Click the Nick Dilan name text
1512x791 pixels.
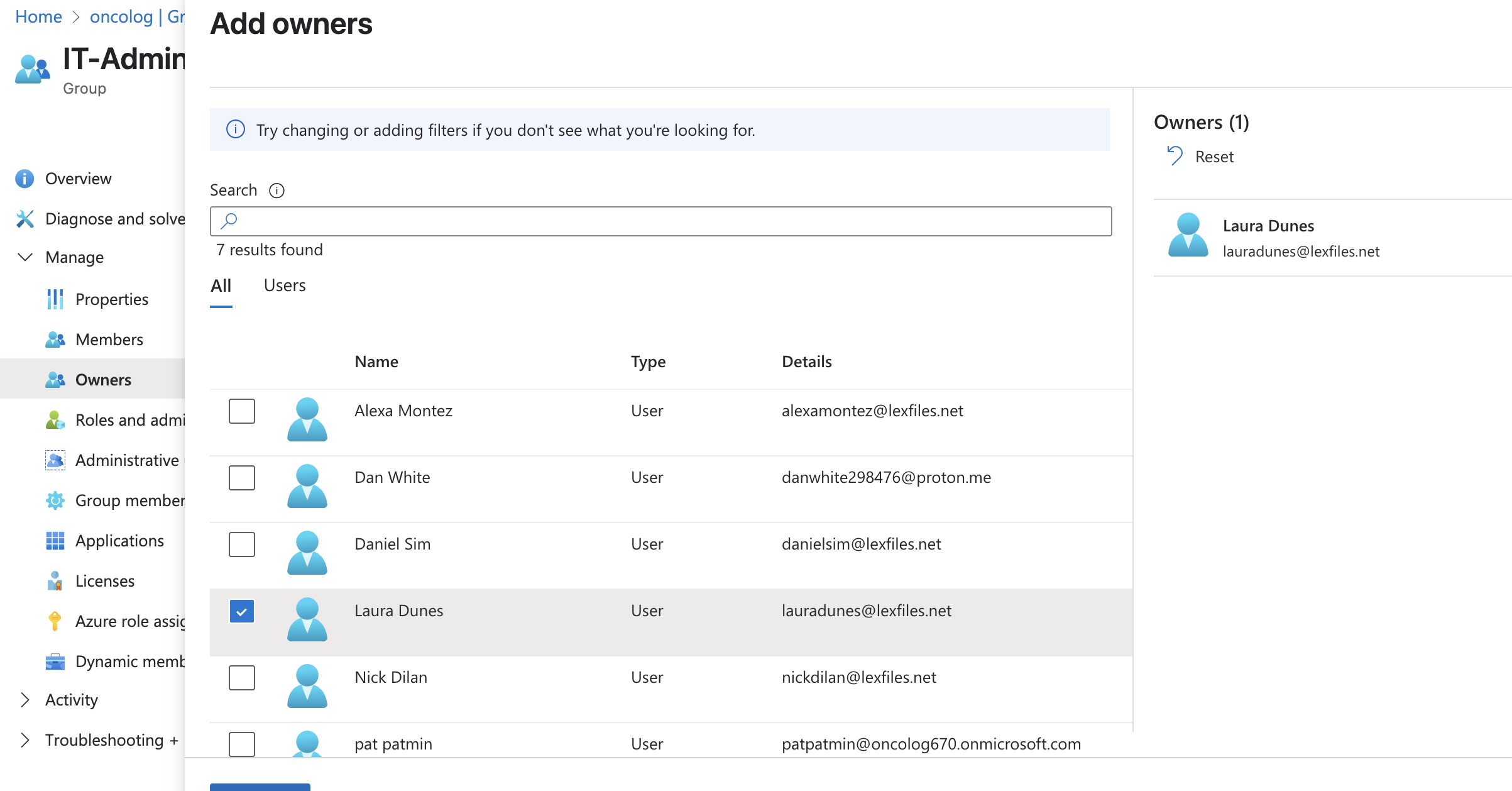(391, 677)
